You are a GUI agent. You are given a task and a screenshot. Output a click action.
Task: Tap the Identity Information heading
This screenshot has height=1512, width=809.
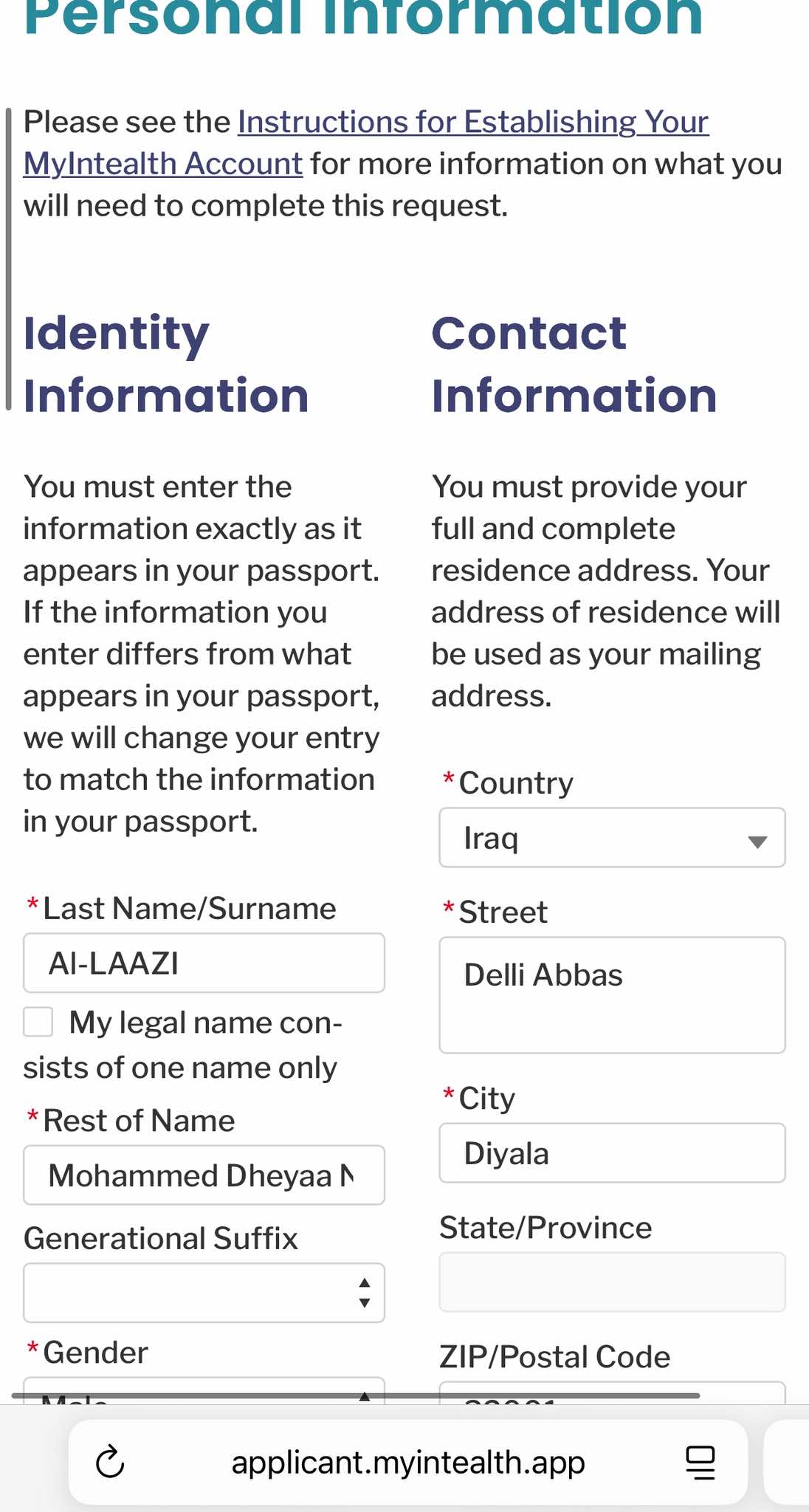pos(166,364)
